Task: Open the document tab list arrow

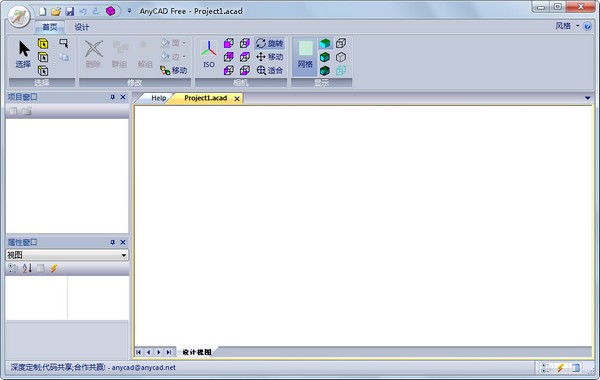Action: pyautogui.click(x=588, y=98)
